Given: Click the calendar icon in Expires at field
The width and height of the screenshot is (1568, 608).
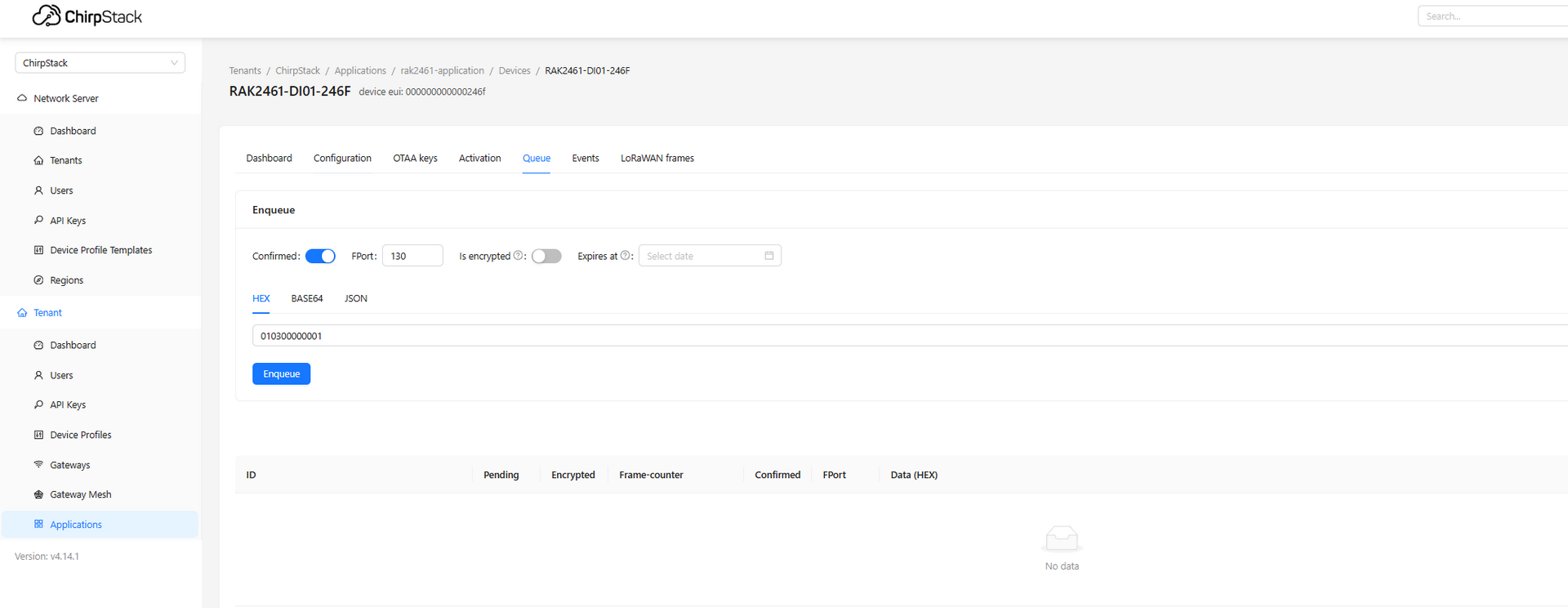Looking at the screenshot, I should click(768, 256).
